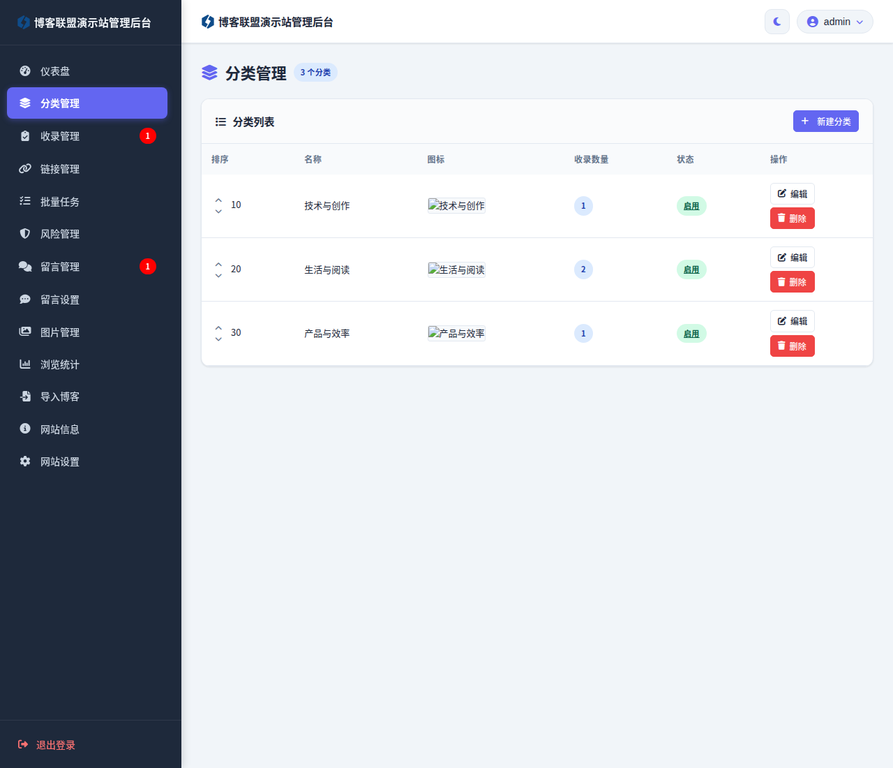The height and width of the screenshot is (768, 893).
Task: Open the admin user dropdown
Action: (x=835, y=22)
